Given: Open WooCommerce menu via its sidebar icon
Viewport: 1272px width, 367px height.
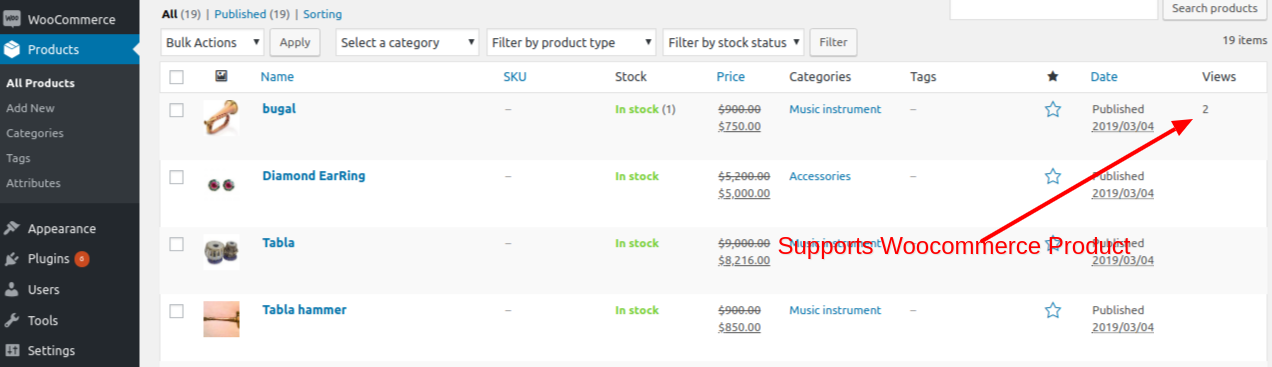Looking at the screenshot, I should tap(11, 20).
